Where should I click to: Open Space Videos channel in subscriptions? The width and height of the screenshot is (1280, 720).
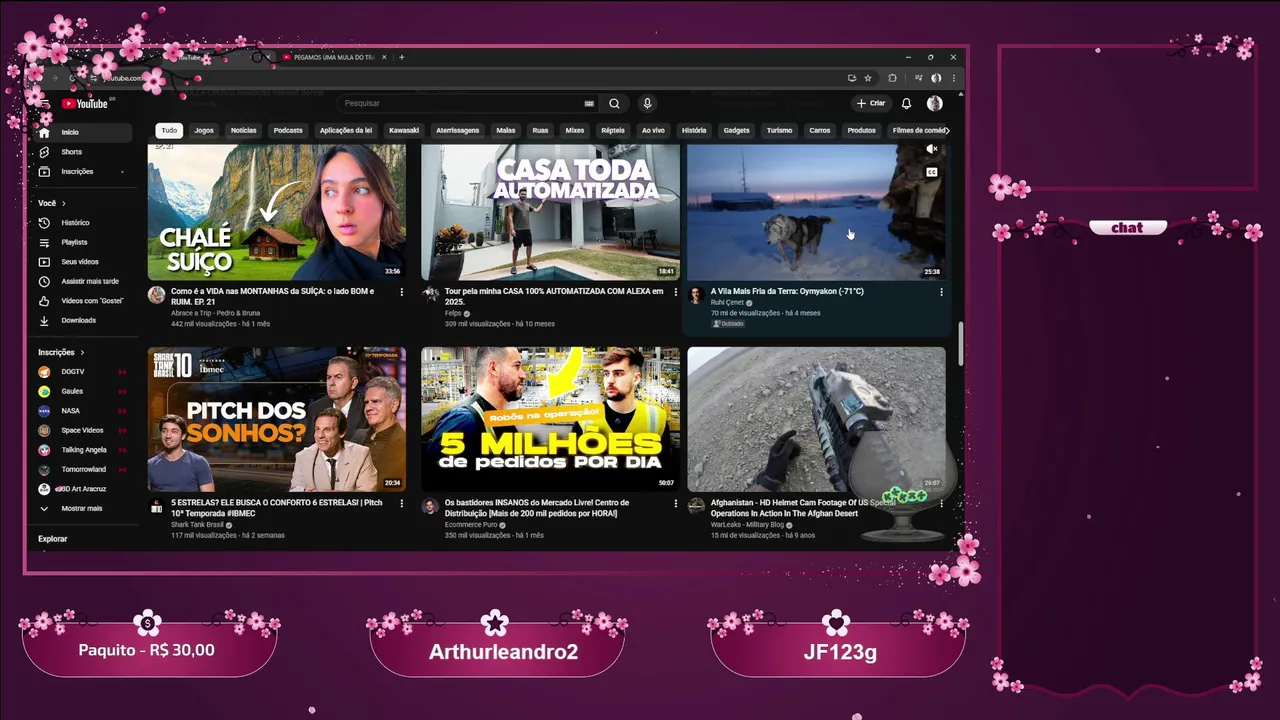[84, 430]
